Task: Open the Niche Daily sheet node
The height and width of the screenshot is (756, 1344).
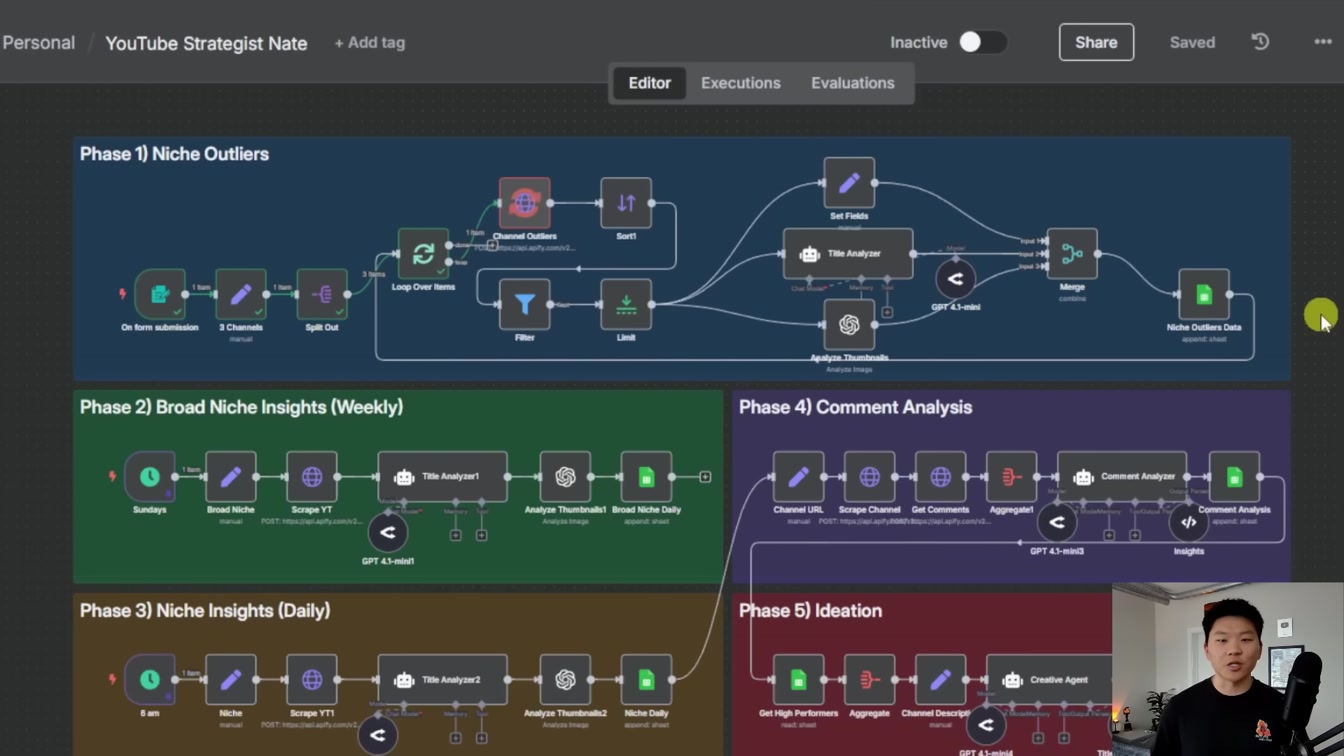Action: [x=646, y=680]
